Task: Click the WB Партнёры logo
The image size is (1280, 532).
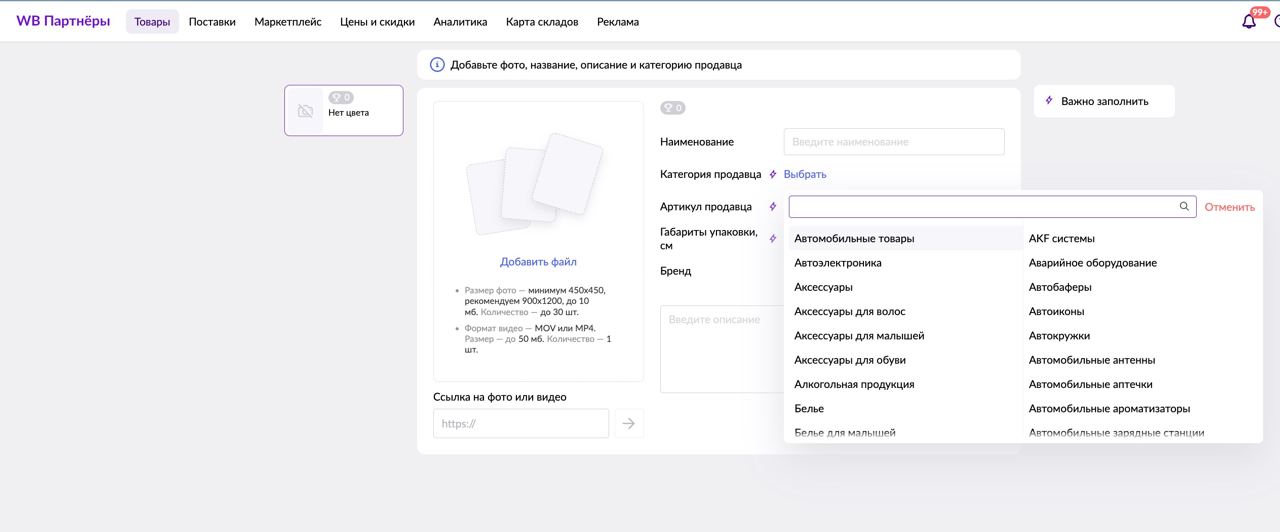Action: click(63, 21)
